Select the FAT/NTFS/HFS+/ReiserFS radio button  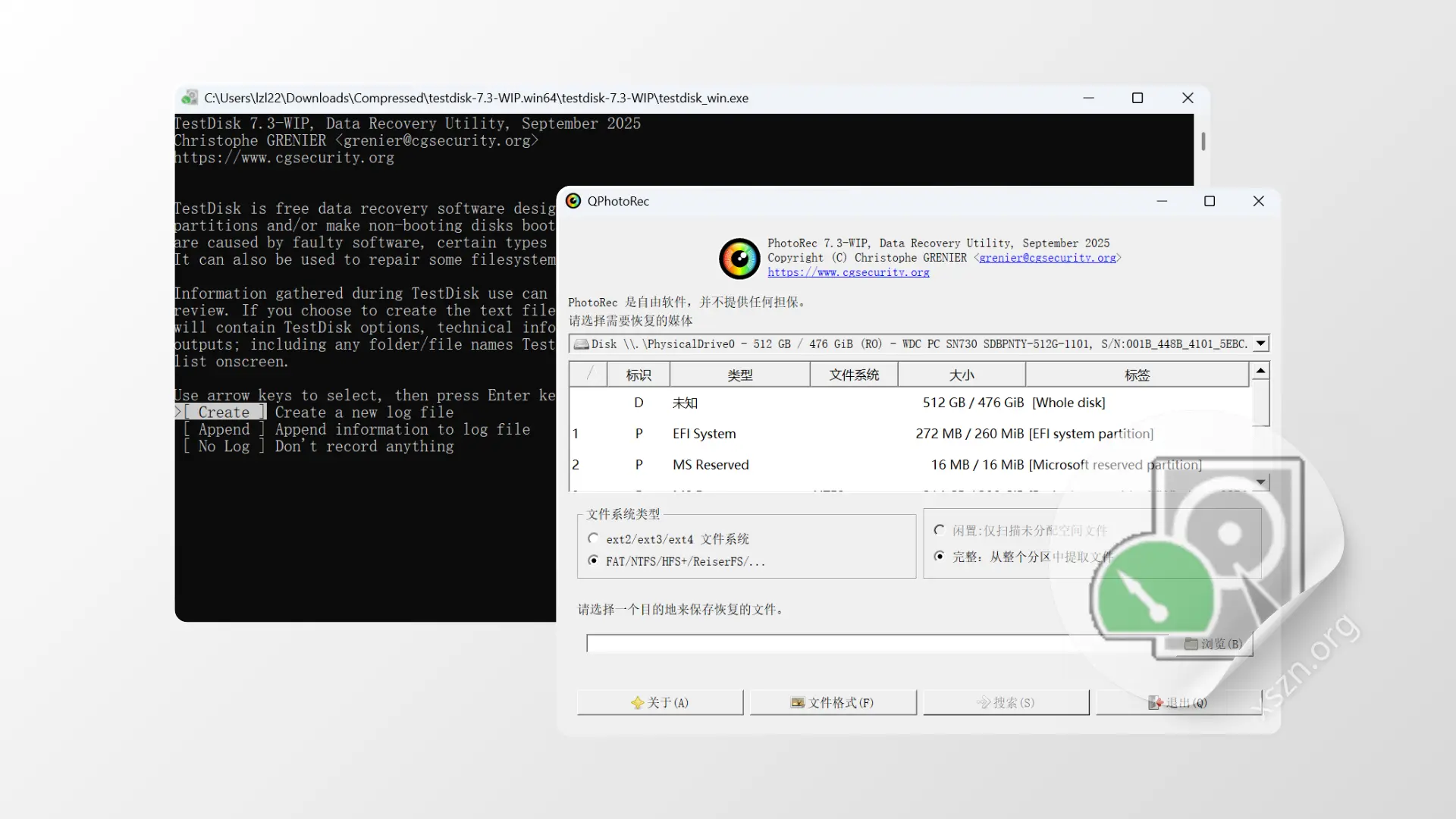[594, 561]
